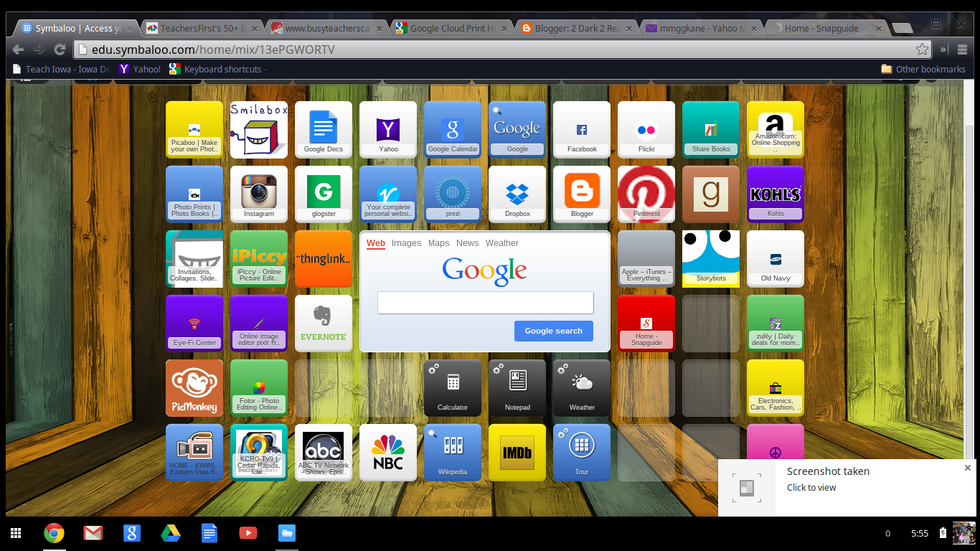Open the Amazon shopping tile
The width and height of the screenshot is (980, 551).
point(775,129)
